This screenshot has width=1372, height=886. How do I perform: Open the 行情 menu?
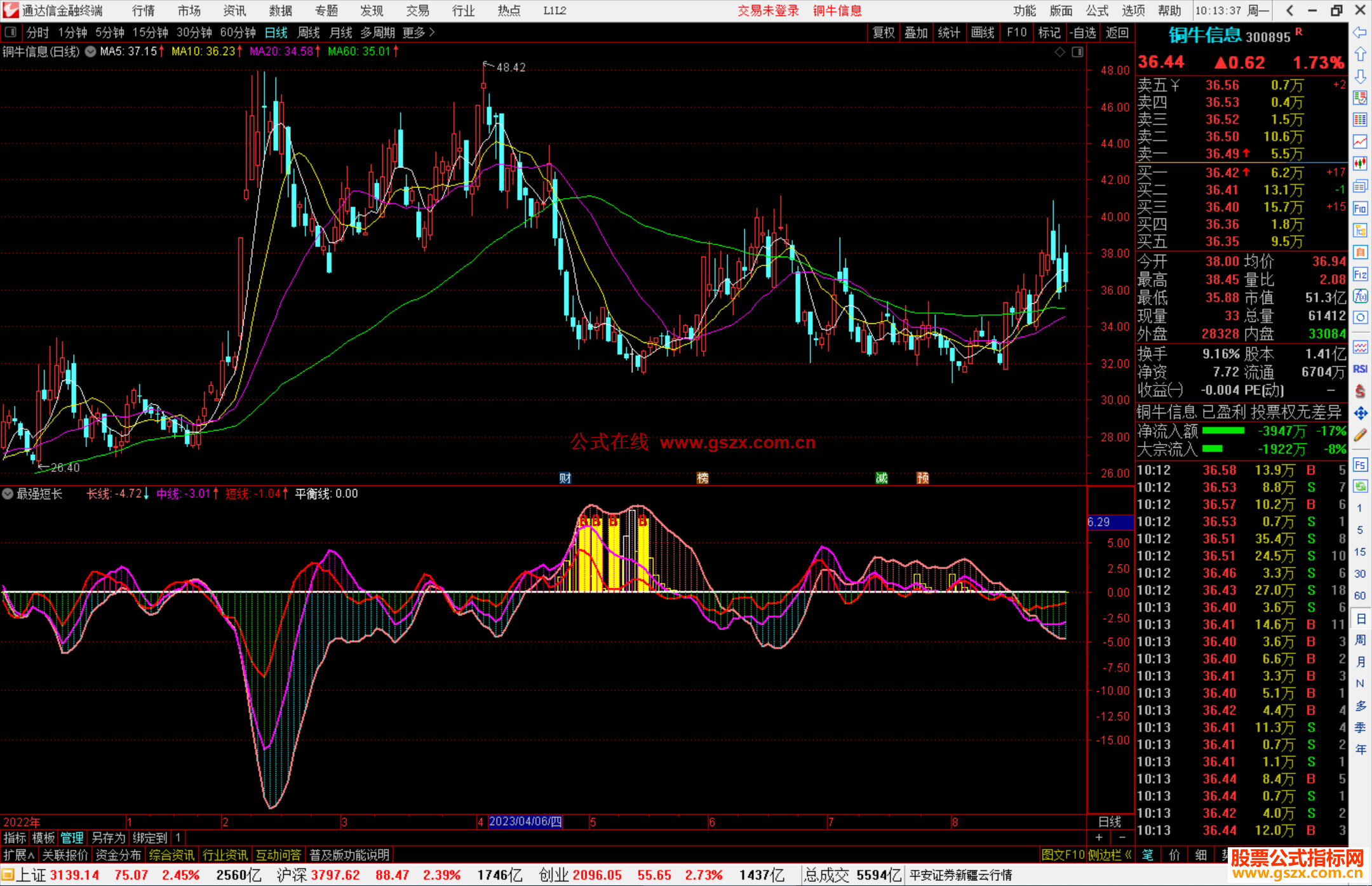point(143,11)
